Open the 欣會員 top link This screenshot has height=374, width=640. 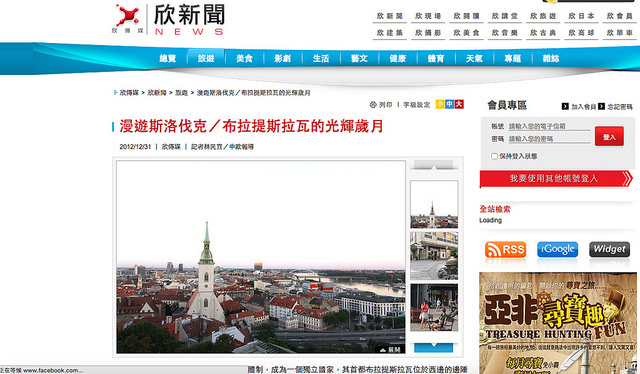[619, 16]
